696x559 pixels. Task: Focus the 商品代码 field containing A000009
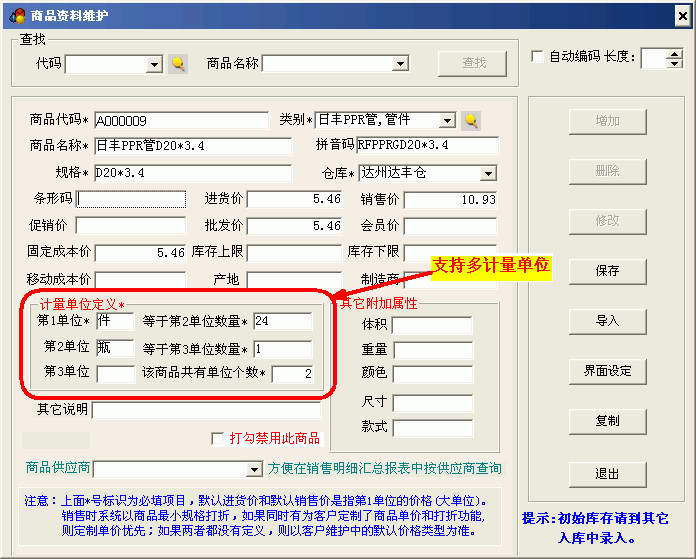[182, 121]
